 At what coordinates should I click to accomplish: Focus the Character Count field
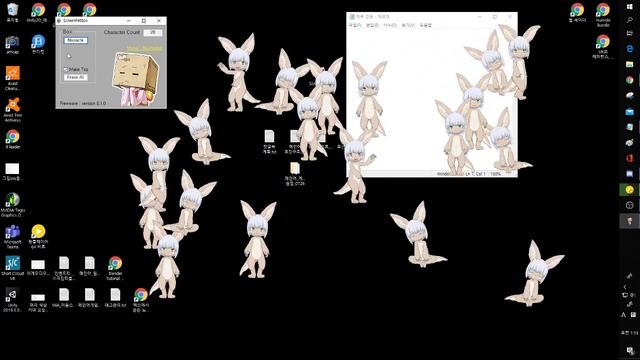[153, 32]
